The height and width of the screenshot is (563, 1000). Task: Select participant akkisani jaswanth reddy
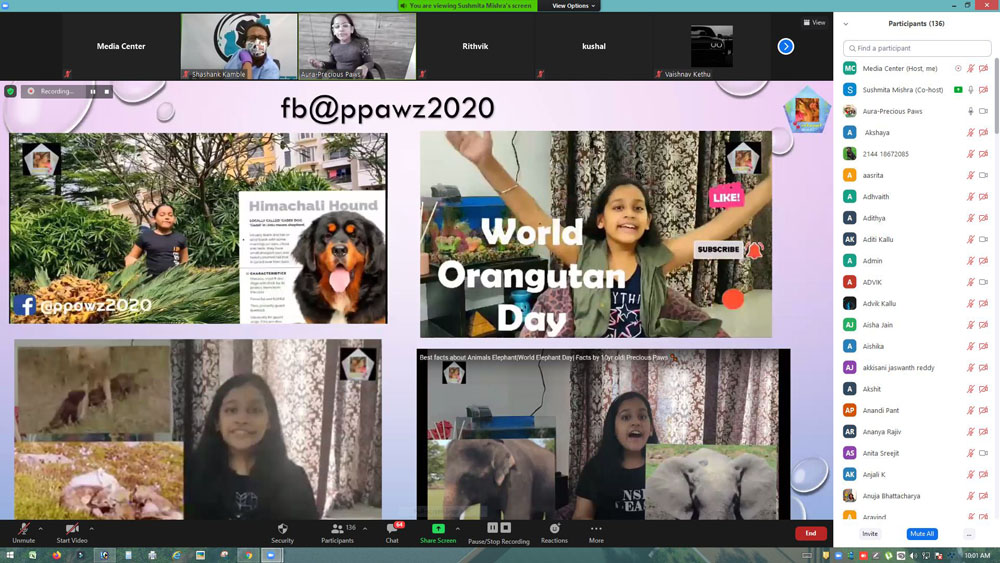coord(917,367)
